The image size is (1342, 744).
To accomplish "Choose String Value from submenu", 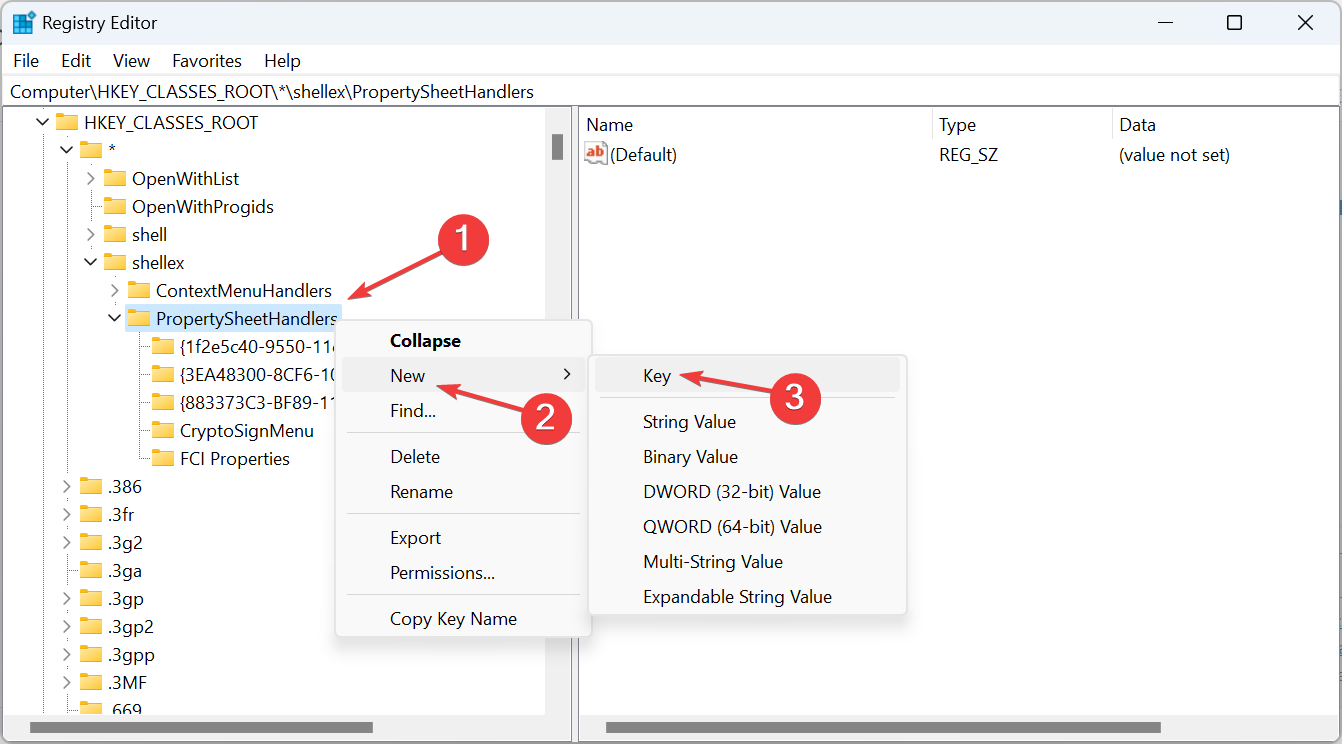I will [x=747, y=422].
